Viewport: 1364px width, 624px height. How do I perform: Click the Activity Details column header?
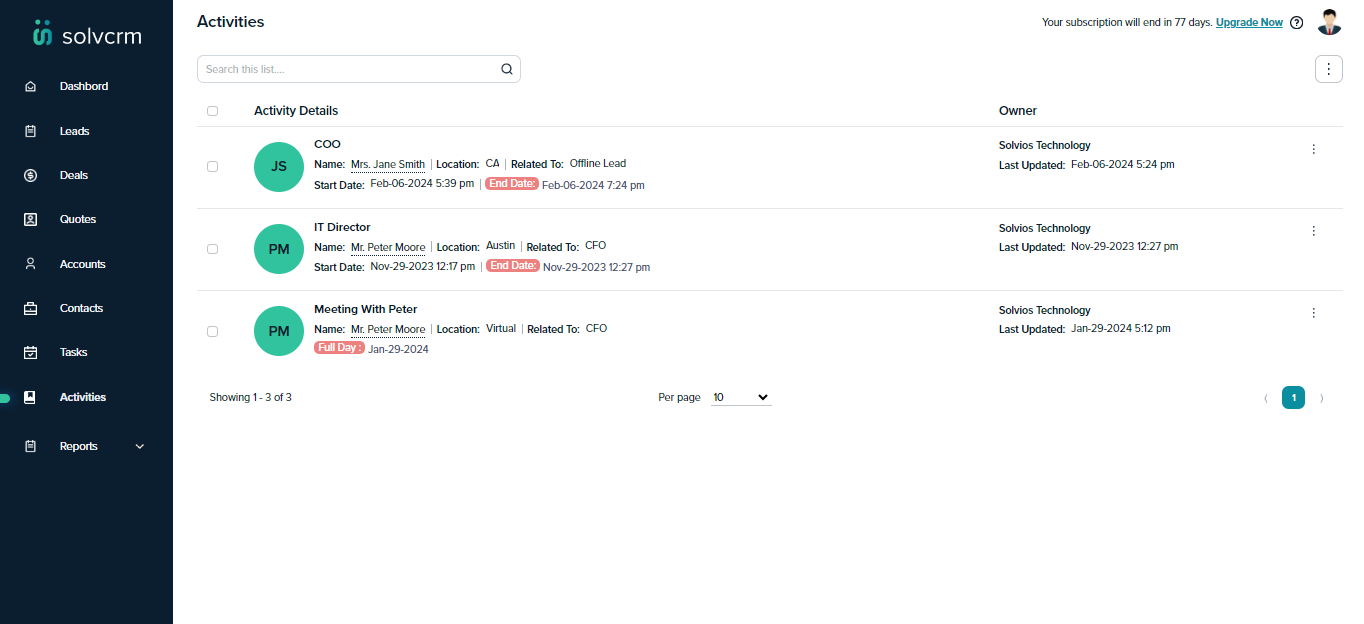click(x=296, y=111)
